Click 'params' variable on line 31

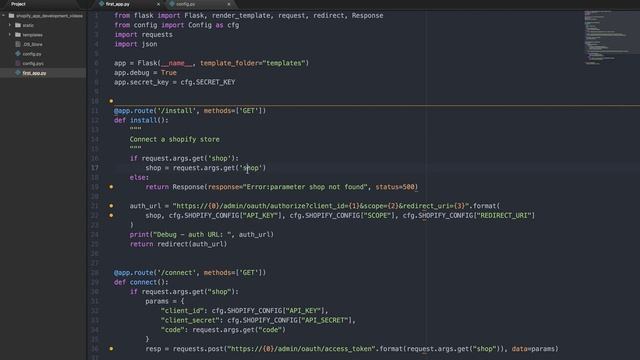157,301
